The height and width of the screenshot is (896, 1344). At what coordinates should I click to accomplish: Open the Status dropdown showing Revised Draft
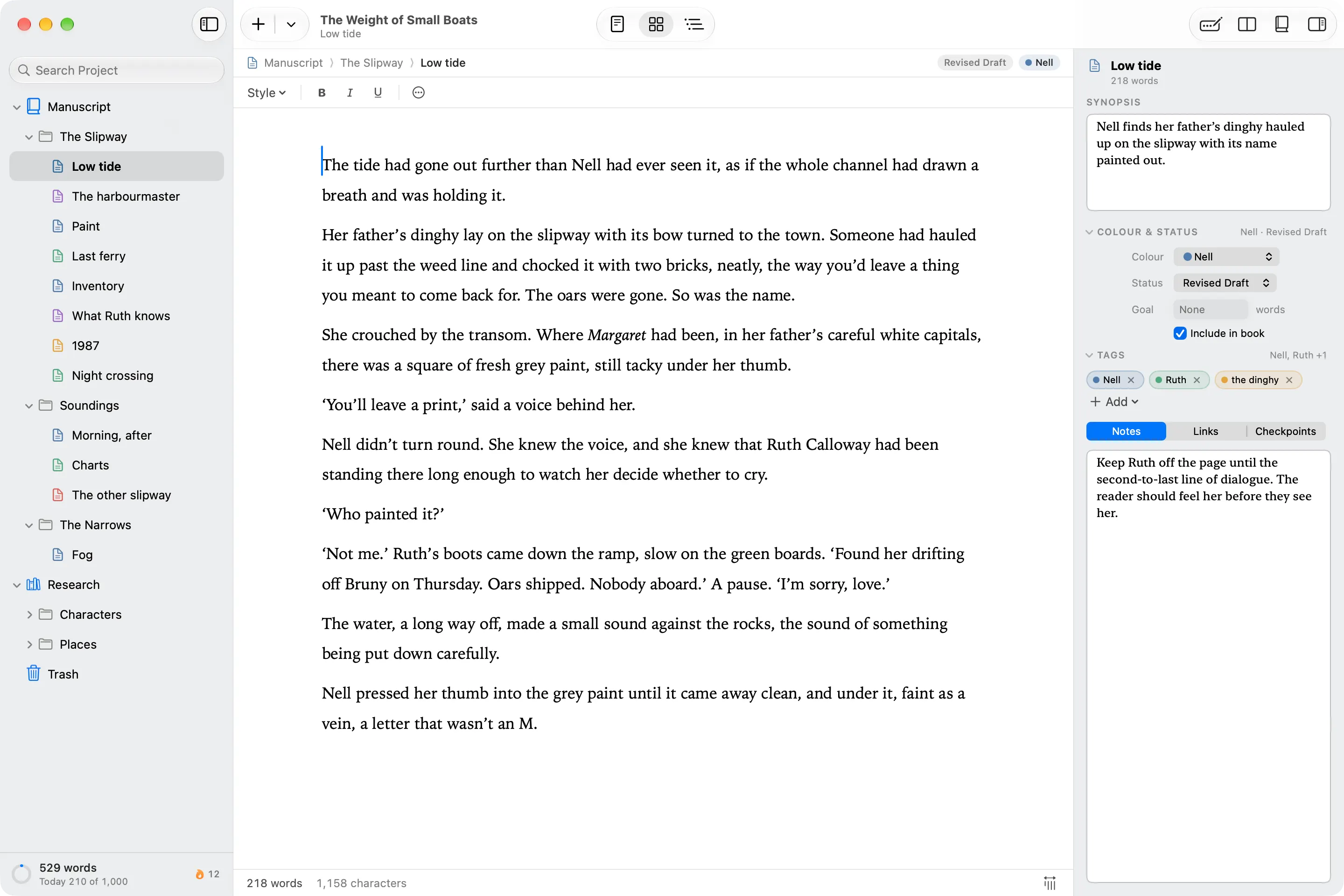click(x=1225, y=283)
